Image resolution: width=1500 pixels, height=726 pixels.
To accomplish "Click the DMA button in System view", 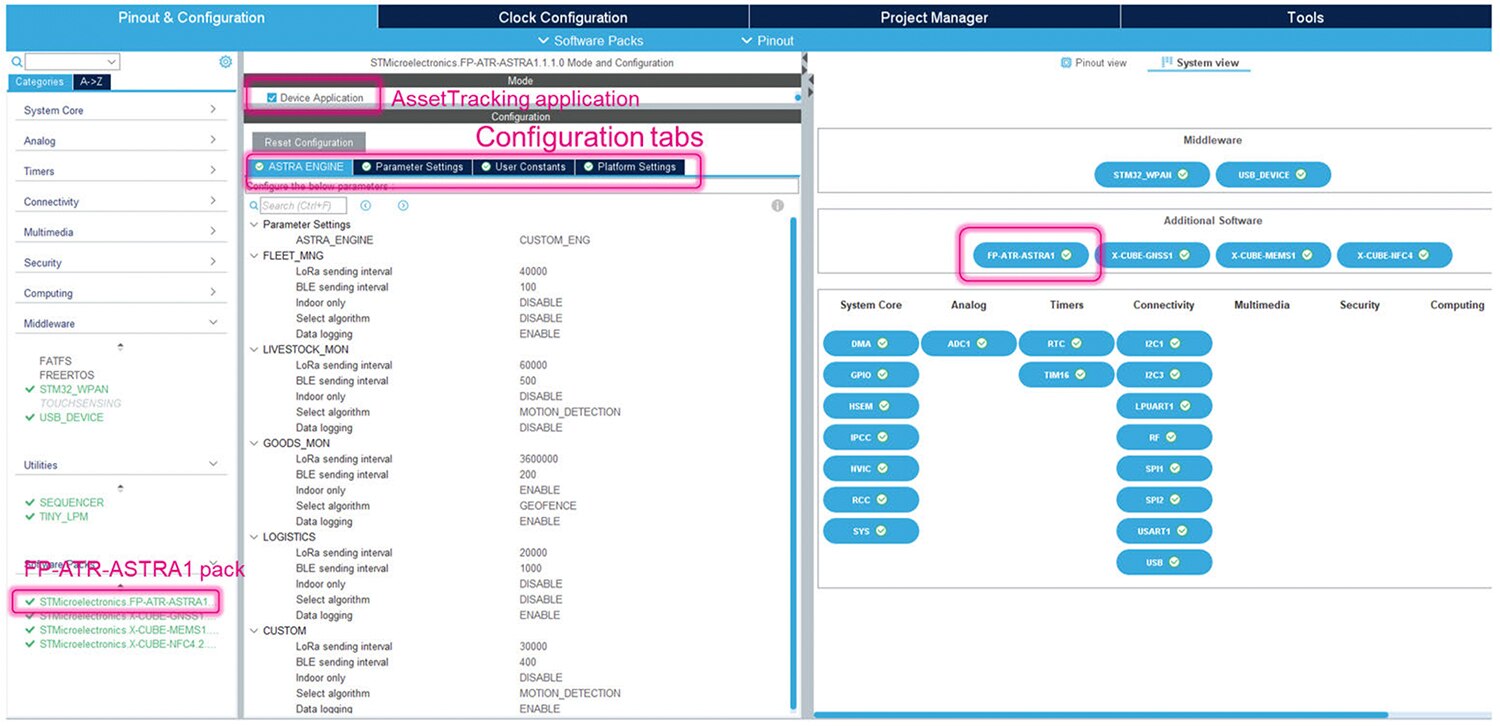I will [870, 343].
